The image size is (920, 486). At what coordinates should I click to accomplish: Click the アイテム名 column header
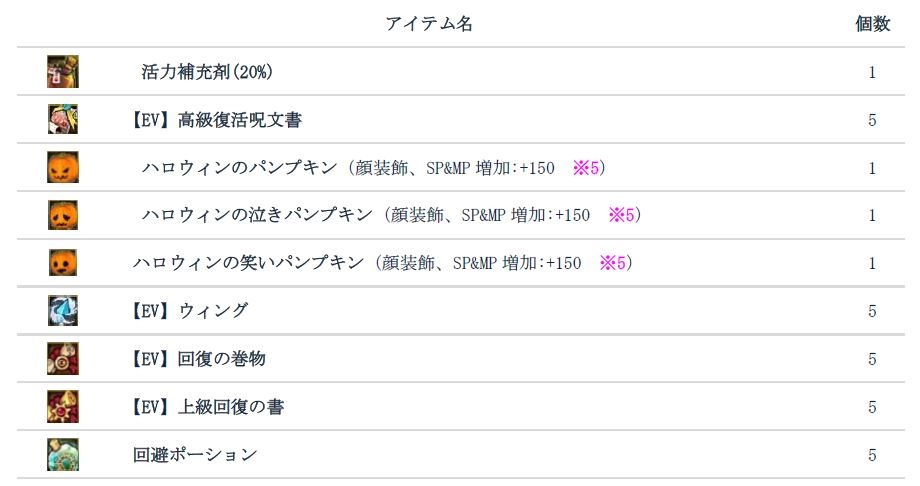(429, 24)
